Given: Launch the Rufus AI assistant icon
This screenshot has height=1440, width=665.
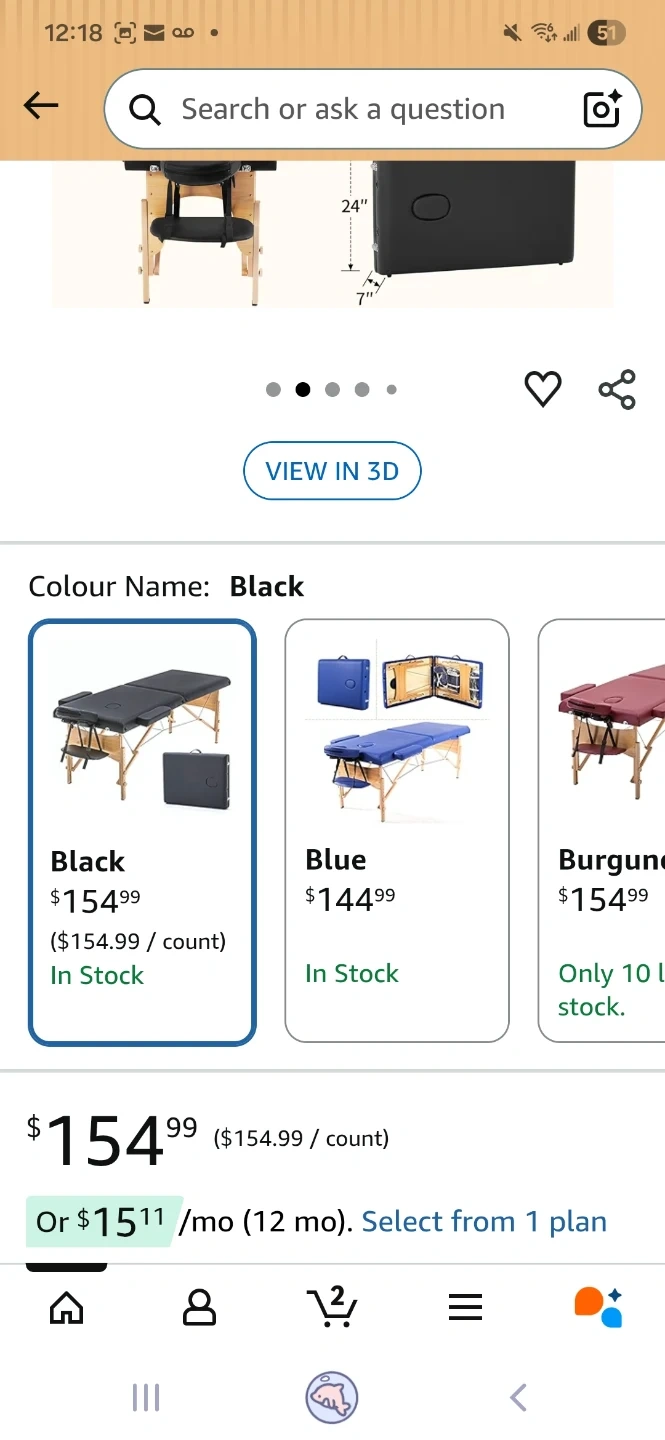Looking at the screenshot, I should tap(598, 1307).
